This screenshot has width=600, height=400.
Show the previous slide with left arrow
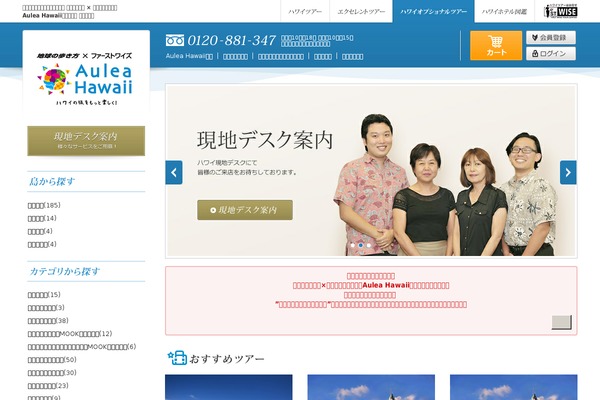pyautogui.click(x=174, y=172)
